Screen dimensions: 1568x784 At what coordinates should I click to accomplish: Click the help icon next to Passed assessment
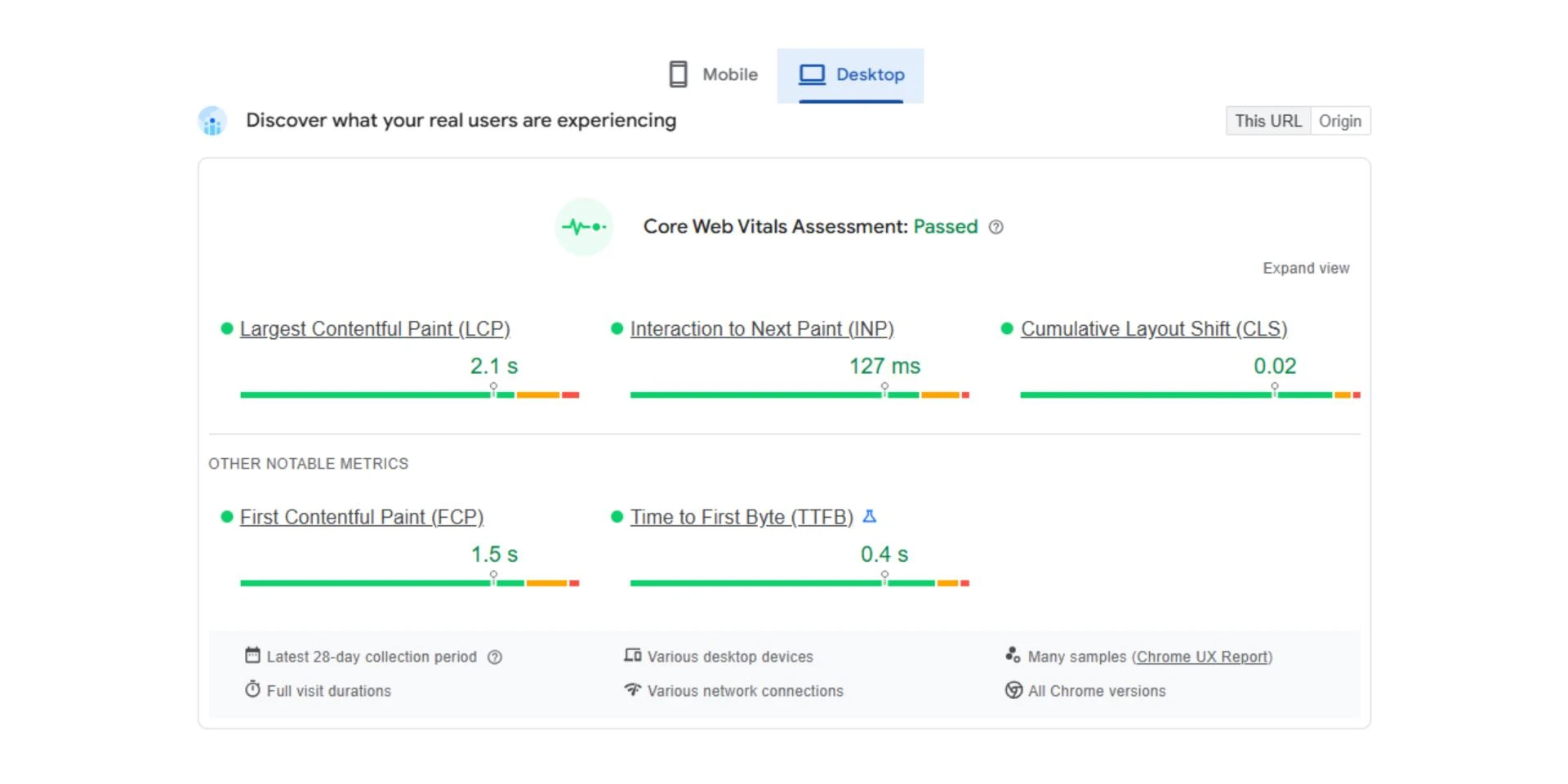(x=996, y=227)
